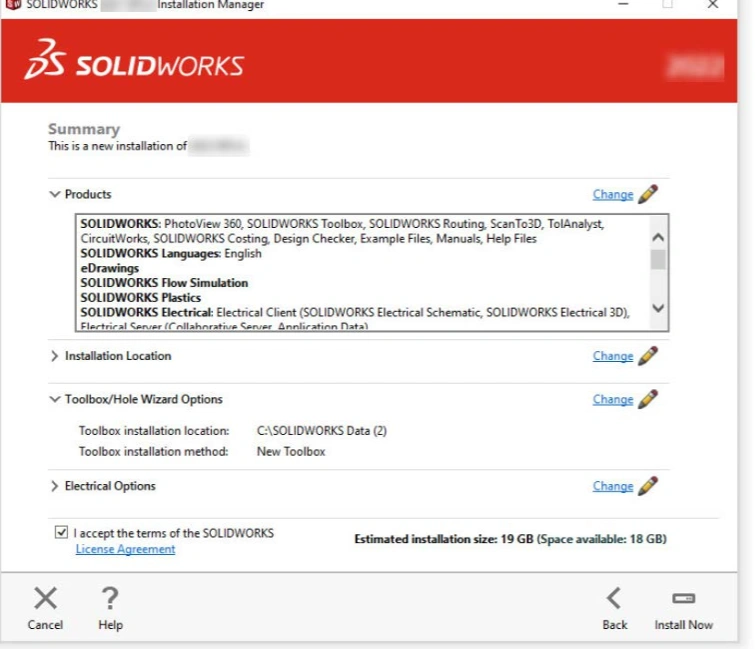Click the Change link for Installation Location
This screenshot has width=756, height=649.
point(613,356)
